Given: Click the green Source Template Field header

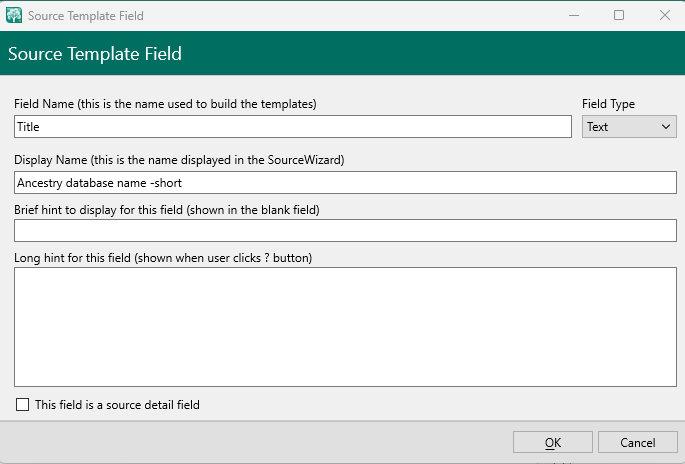Looking at the screenshot, I should pyautogui.click(x=95, y=54).
